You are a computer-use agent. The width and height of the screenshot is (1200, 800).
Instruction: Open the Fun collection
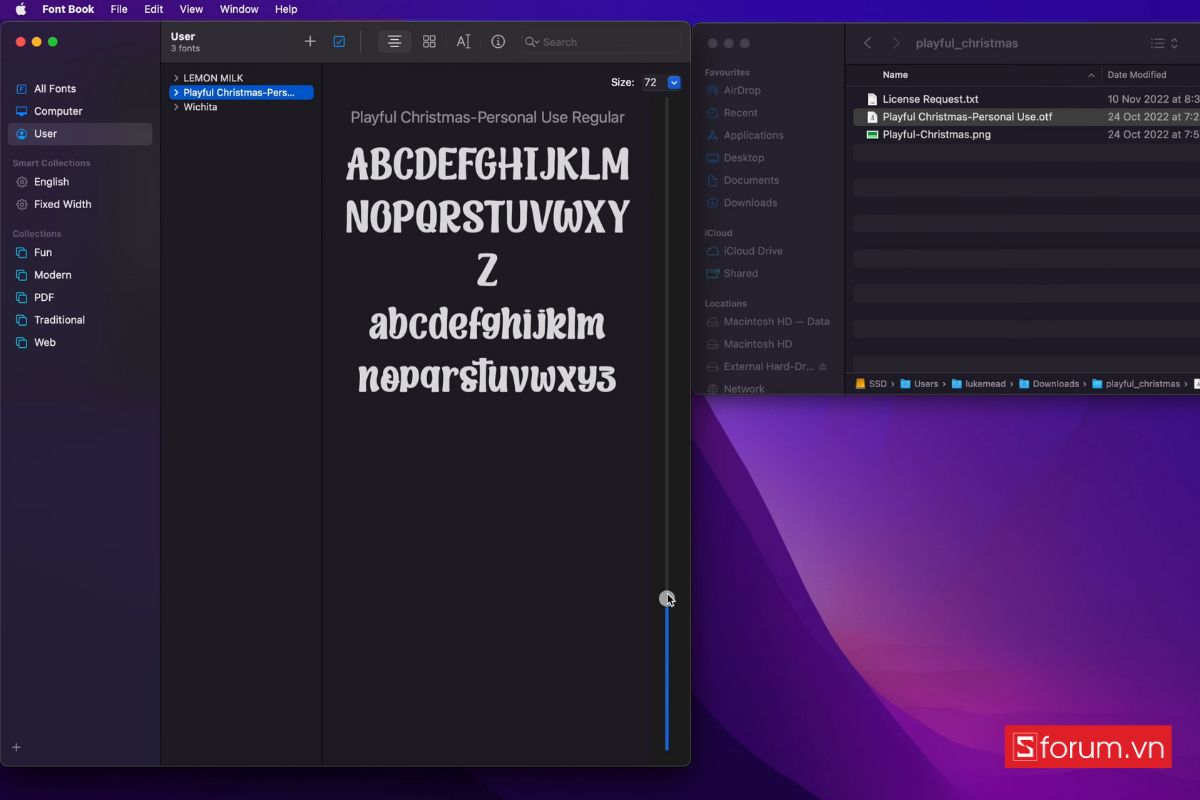click(x=80, y=253)
